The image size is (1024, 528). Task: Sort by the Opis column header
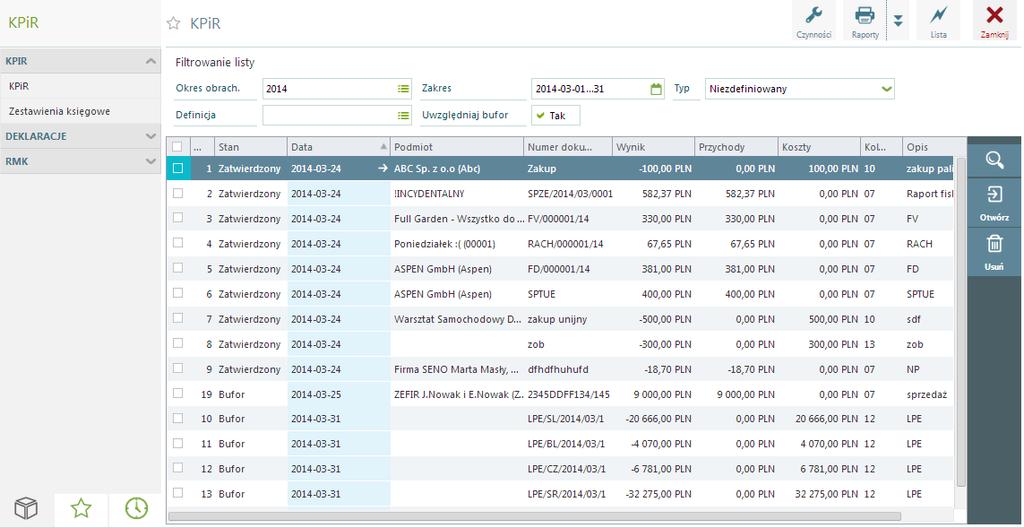[927, 147]
